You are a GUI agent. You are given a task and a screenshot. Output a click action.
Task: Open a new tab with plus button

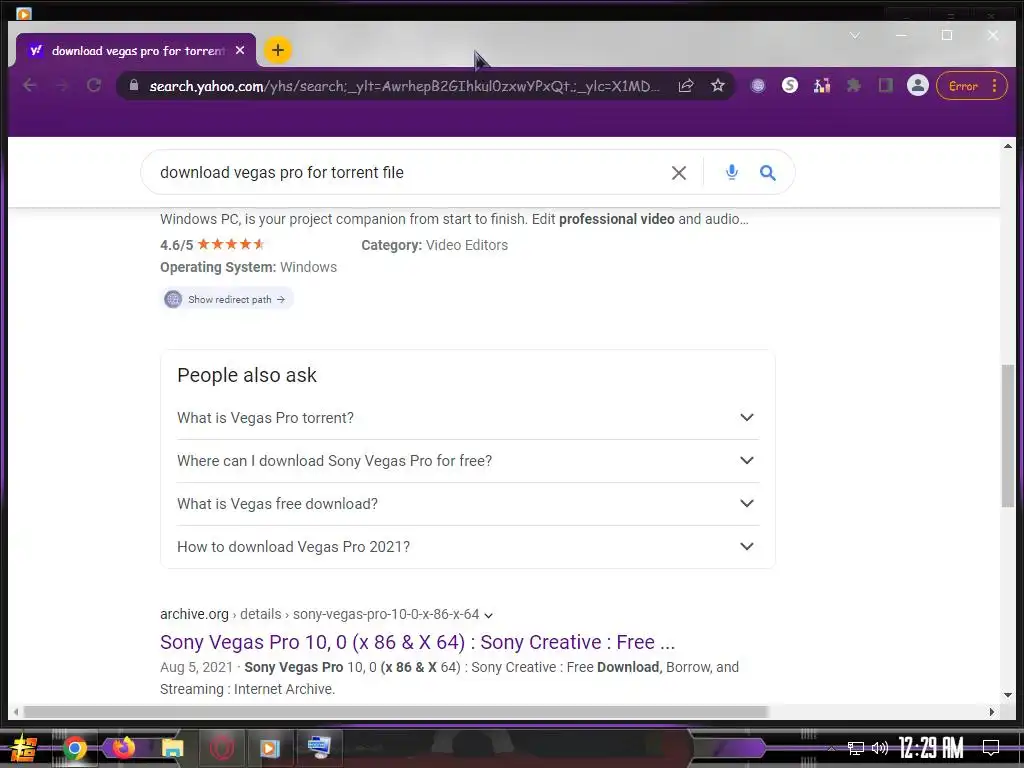pos(278,50)
